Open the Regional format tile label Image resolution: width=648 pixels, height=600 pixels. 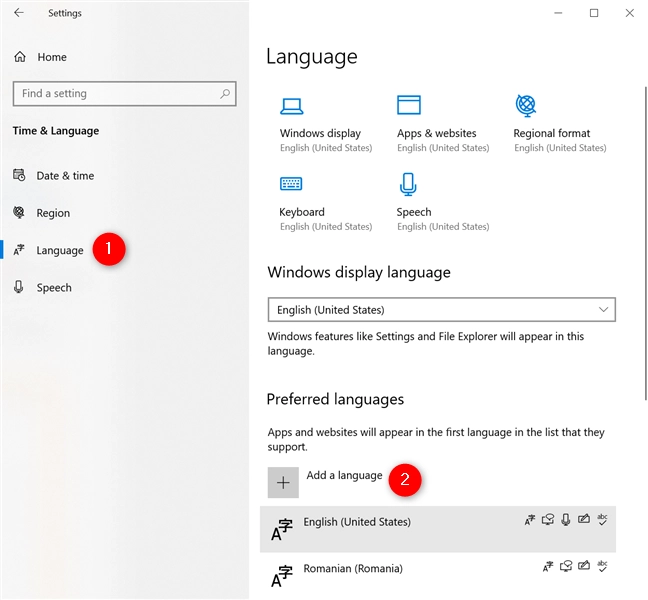552,133
